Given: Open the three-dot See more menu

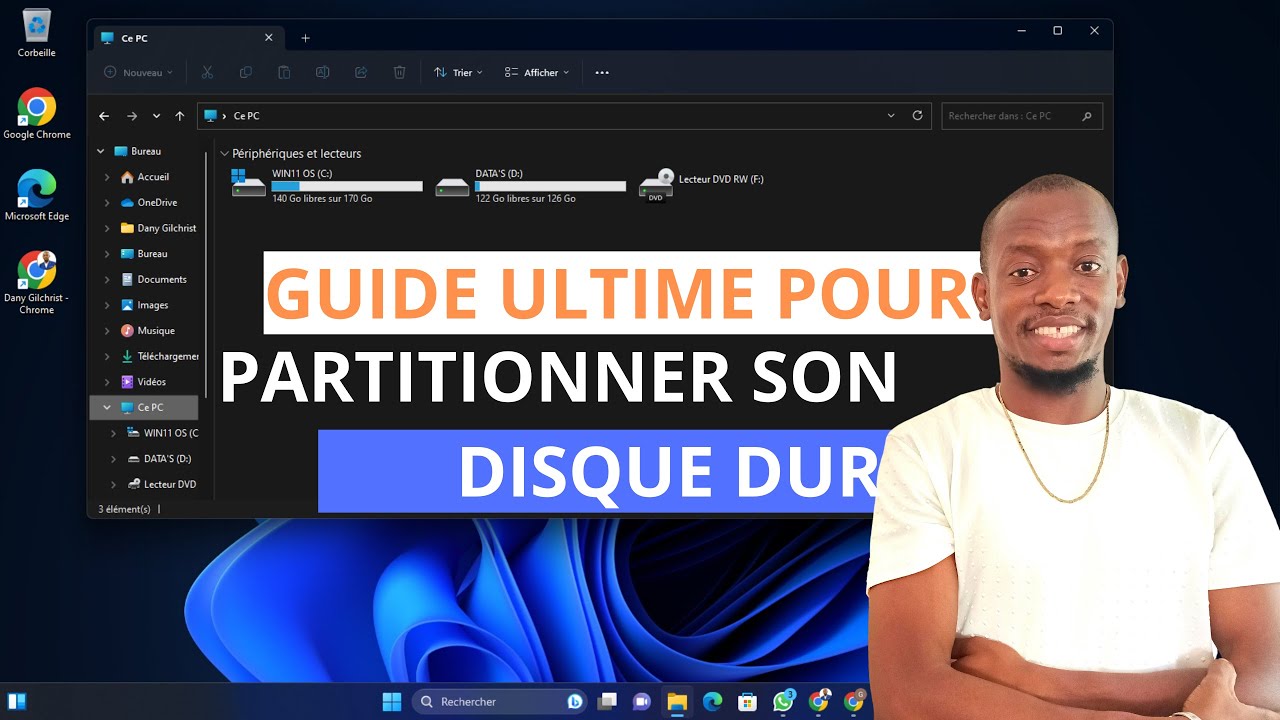Looking at the screenshot, I should click(x=602, y=72).
